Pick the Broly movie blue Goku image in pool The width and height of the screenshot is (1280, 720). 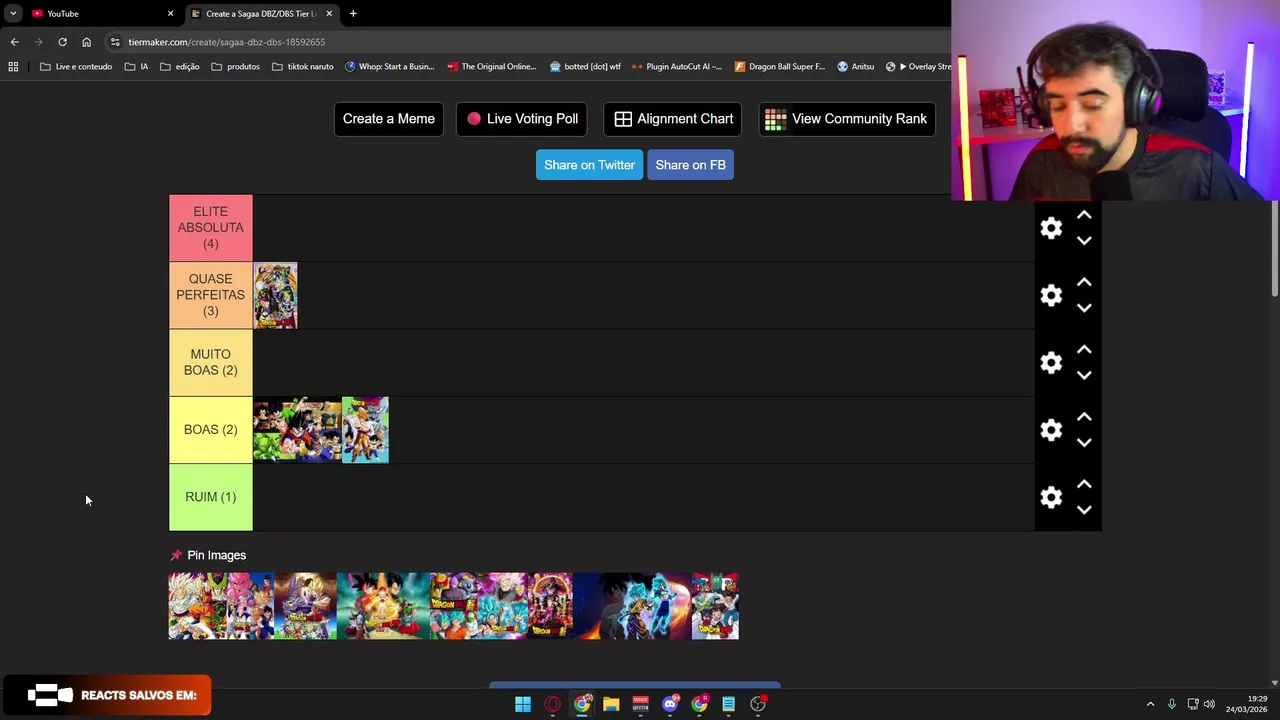point(632,606)
